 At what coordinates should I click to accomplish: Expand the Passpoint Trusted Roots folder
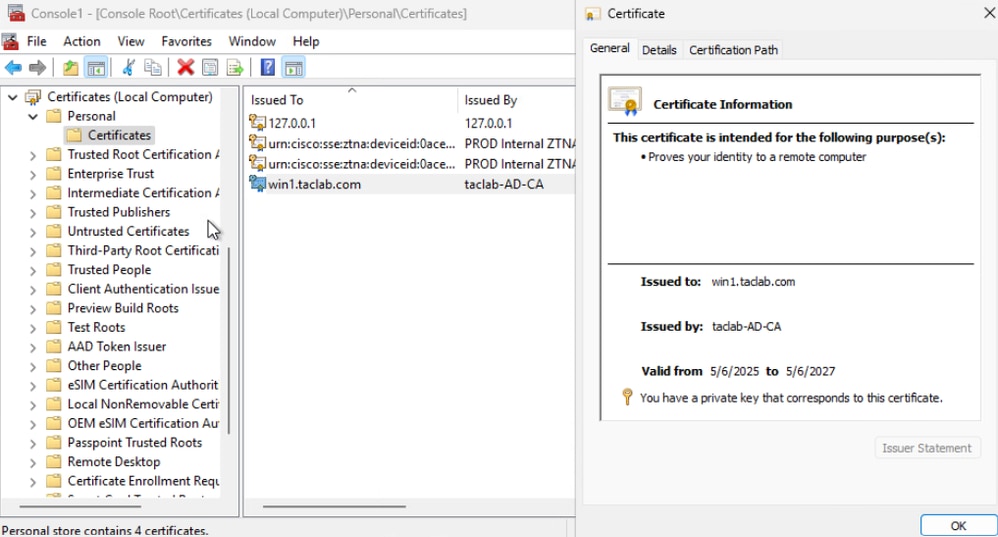[33, 443]
